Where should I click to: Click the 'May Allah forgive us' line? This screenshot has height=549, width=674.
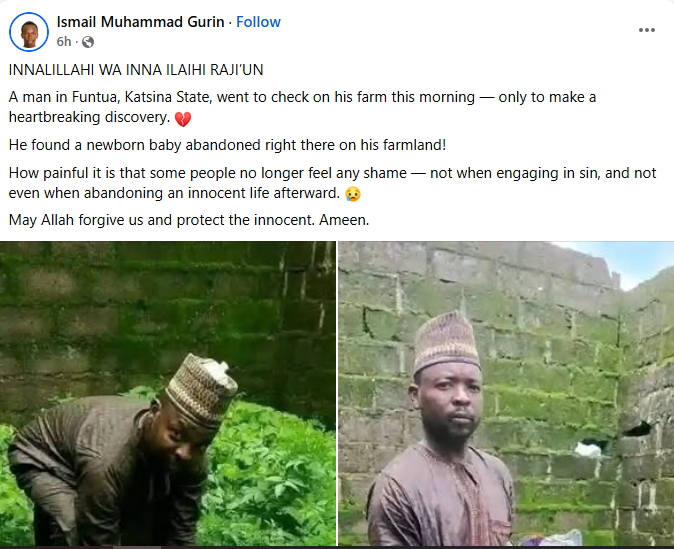[190, 219]
